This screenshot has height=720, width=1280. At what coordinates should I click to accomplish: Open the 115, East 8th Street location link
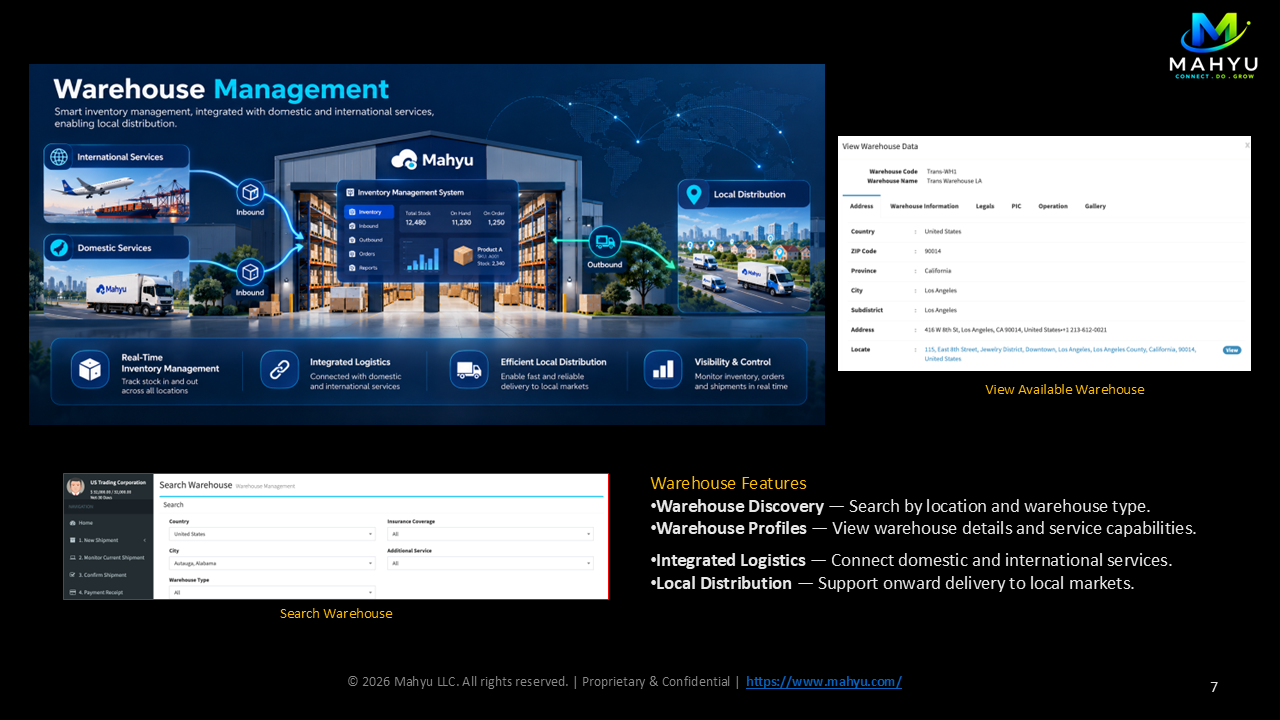[1060, 354]
